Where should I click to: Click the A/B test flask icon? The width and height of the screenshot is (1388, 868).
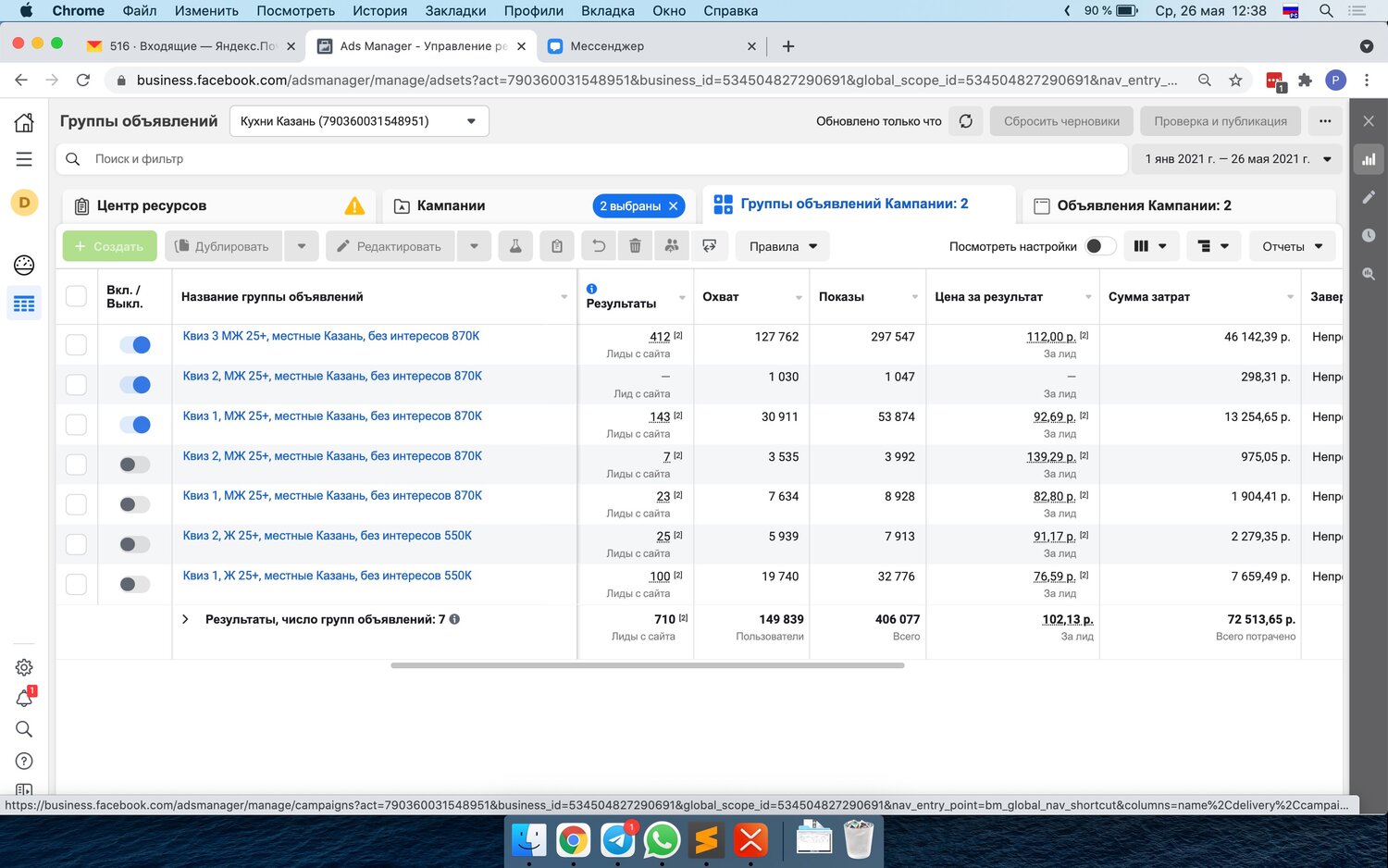pos(515,246)
